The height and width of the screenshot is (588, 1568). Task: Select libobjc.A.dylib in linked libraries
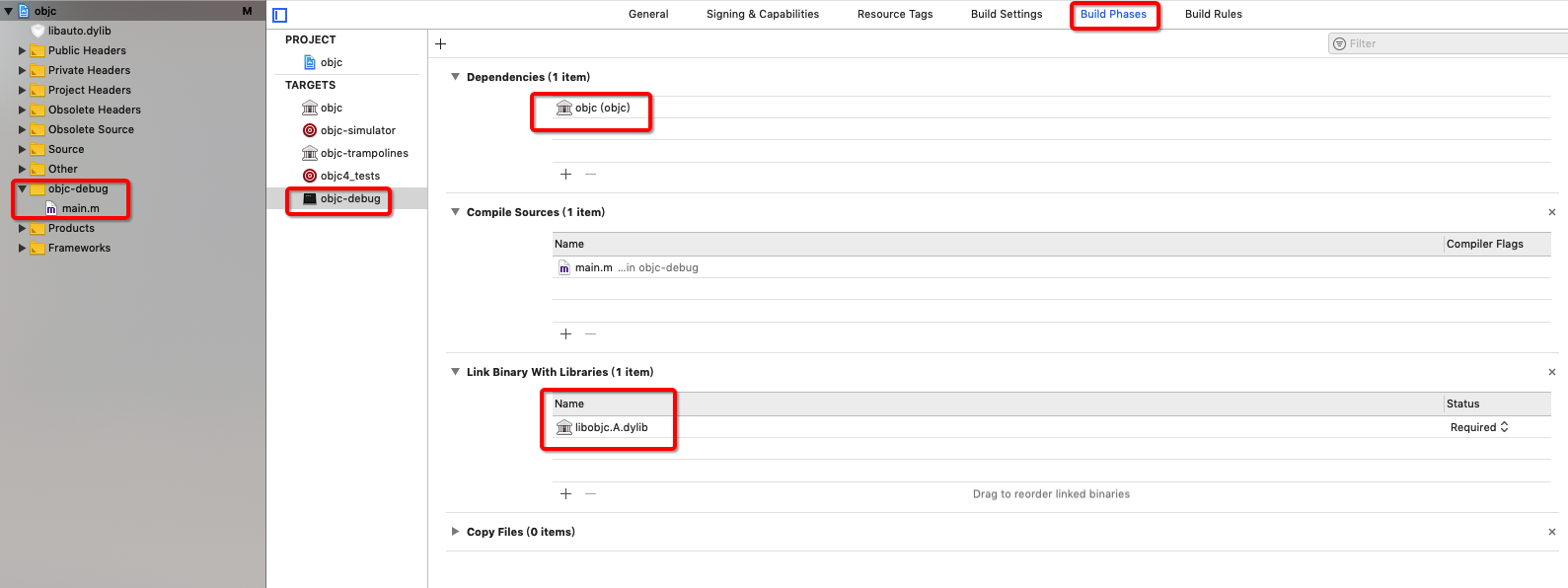pyautogui.click(x=611, y=427)
